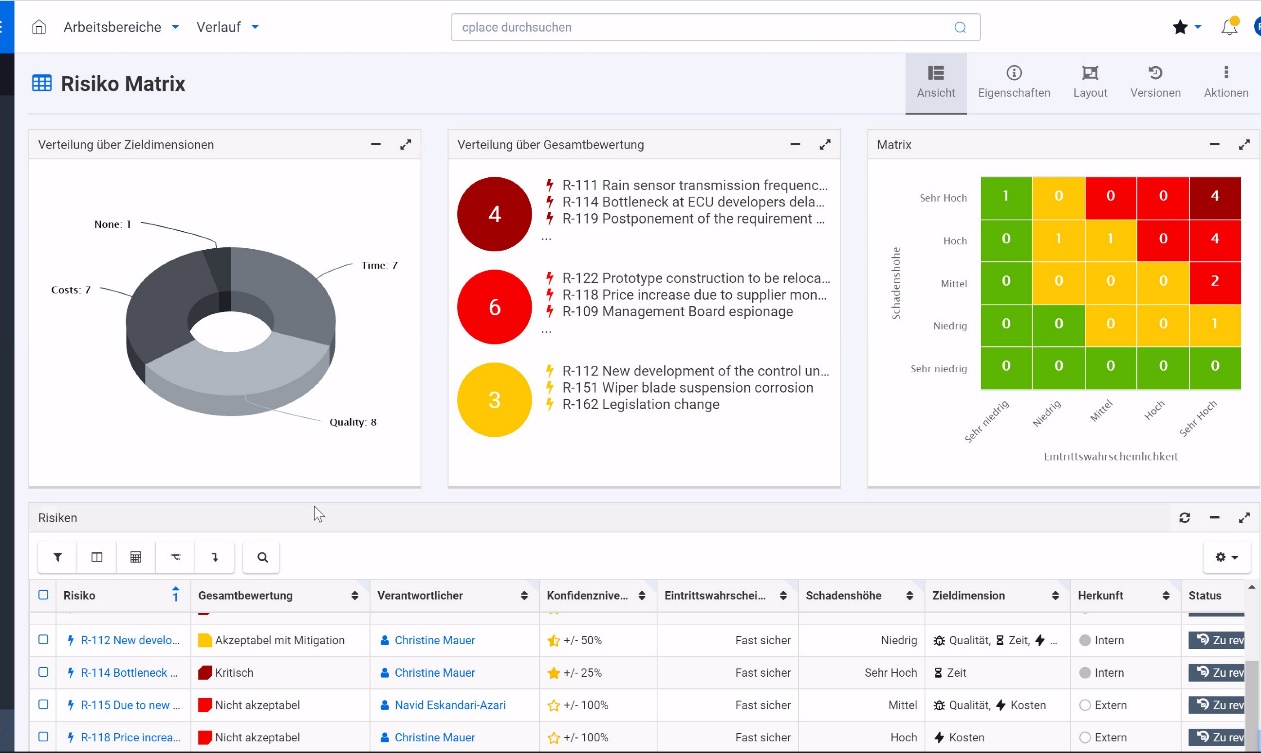Open the home page icon
Image resolution: width=1261 pixels, height=753 pixels.
pyautogui.click(x=39, y=27)
